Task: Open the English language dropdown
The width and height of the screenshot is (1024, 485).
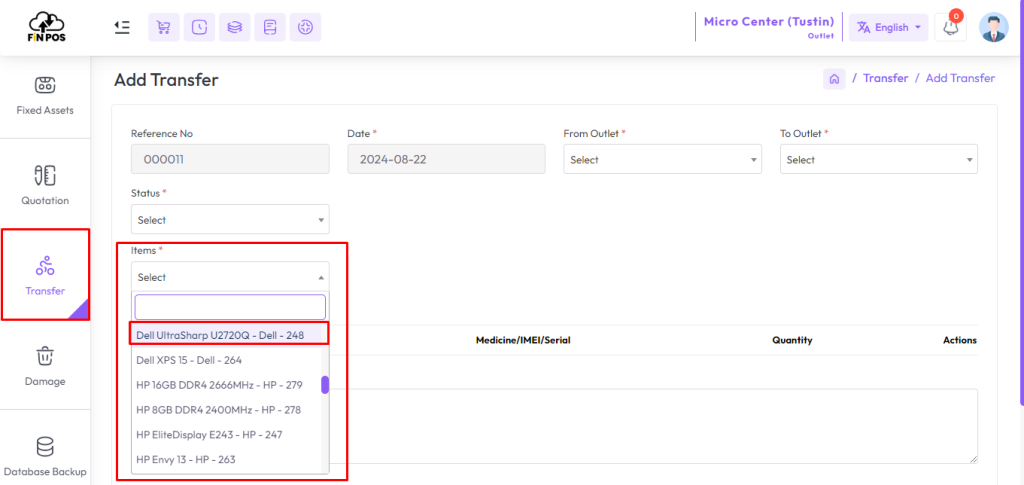Action: [889, 27]
